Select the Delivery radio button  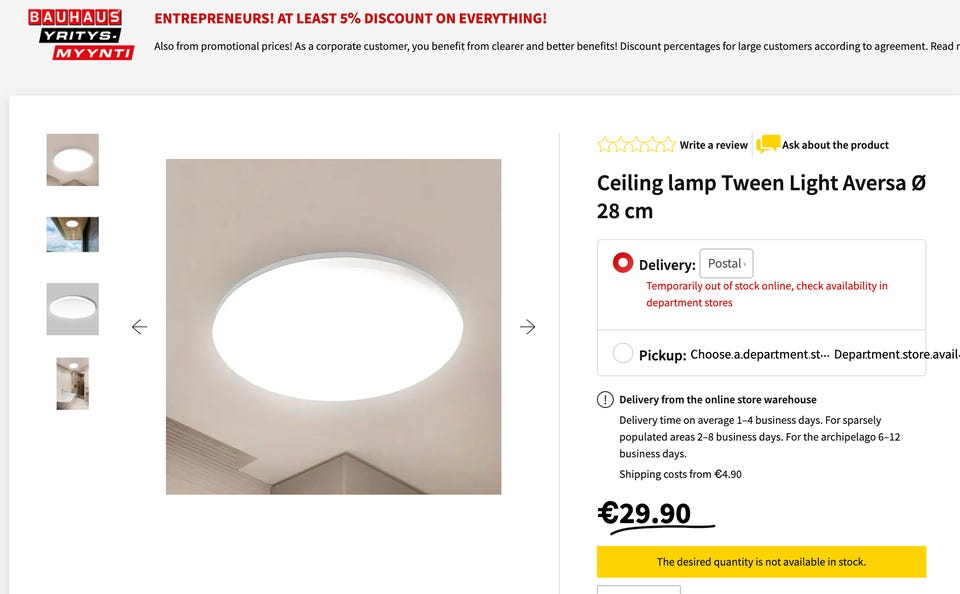pos(622,263)
